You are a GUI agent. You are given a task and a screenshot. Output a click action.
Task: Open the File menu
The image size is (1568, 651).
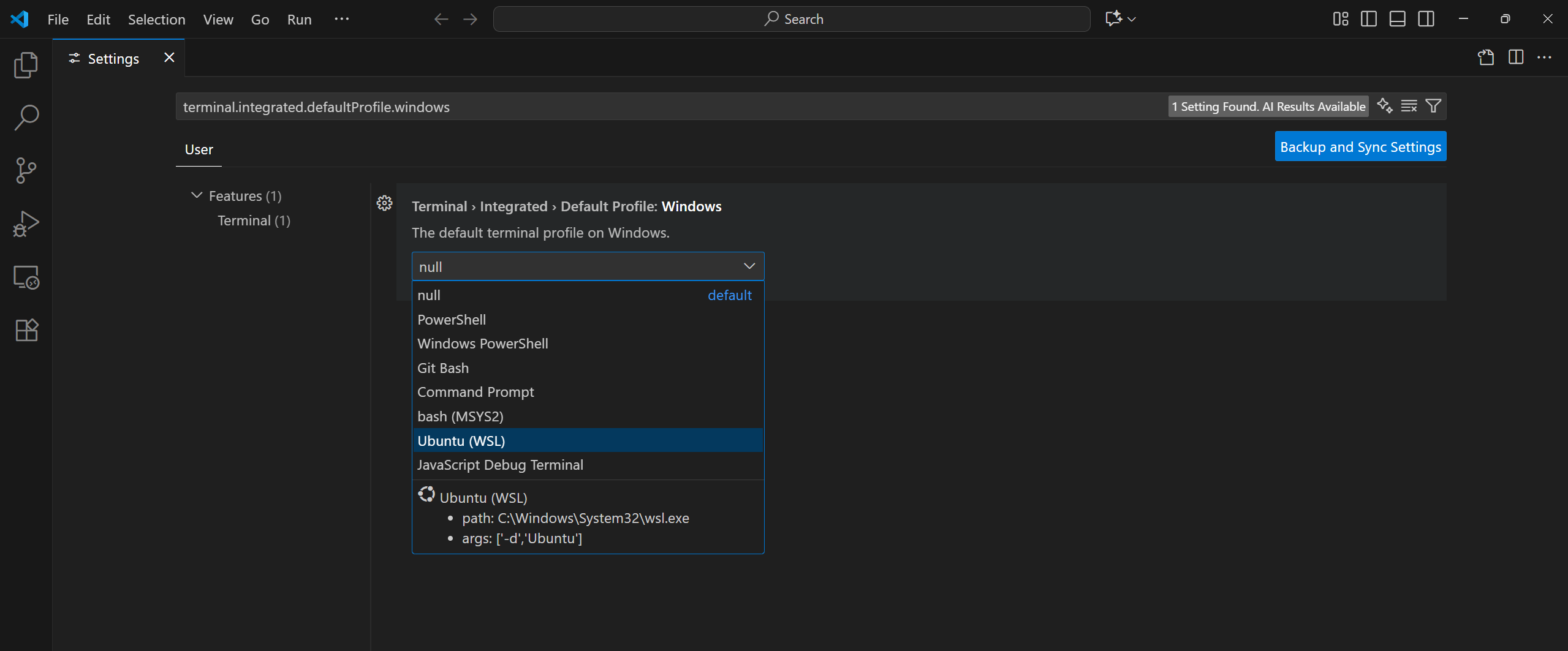coord(58,20)
